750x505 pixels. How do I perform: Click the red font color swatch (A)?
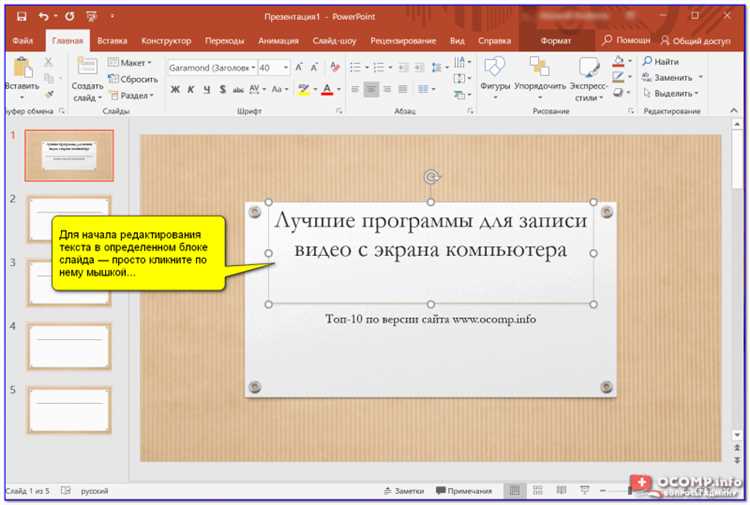click(x=327, y=89)
